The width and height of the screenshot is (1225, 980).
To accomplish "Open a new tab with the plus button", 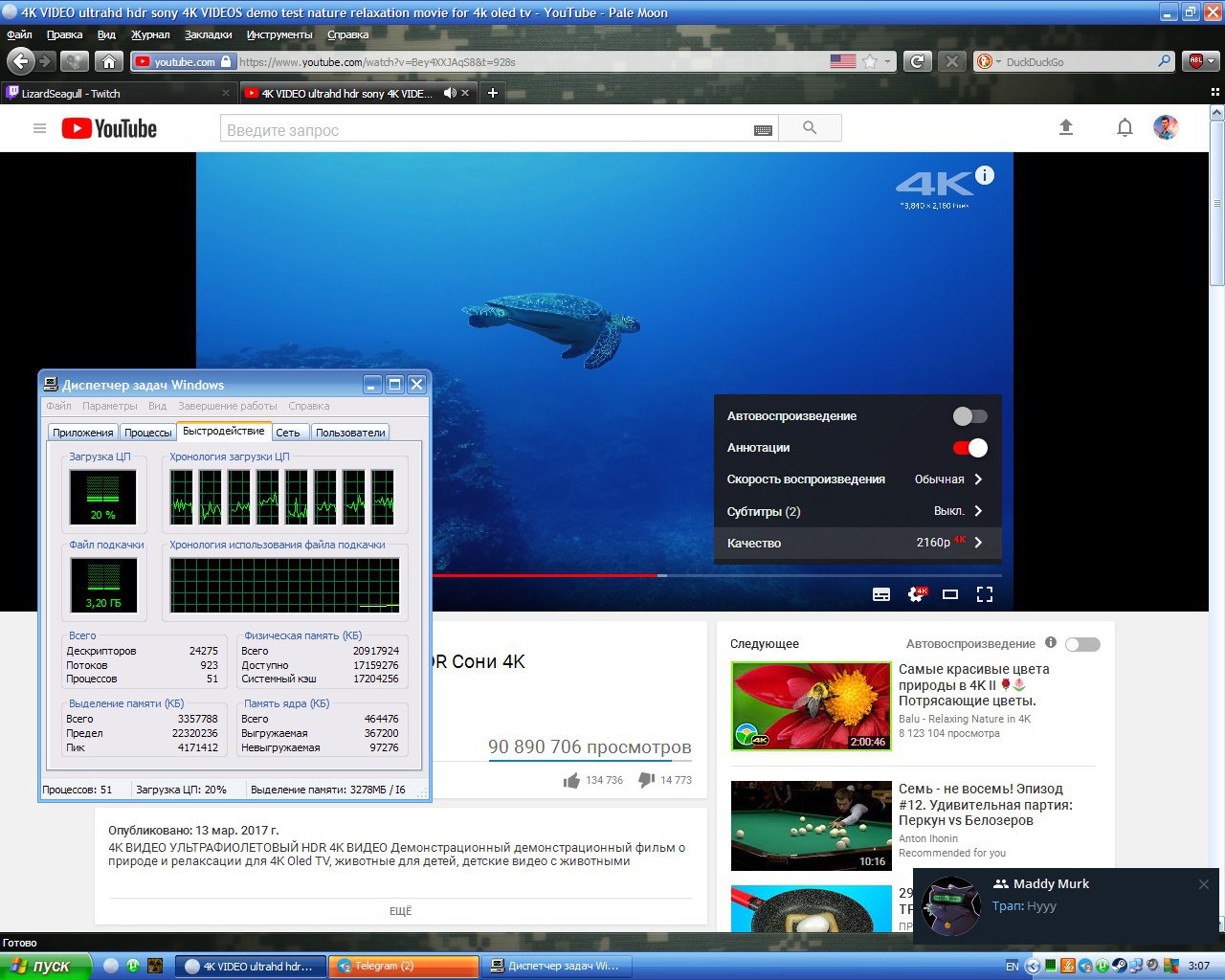I will coord(493,93).
